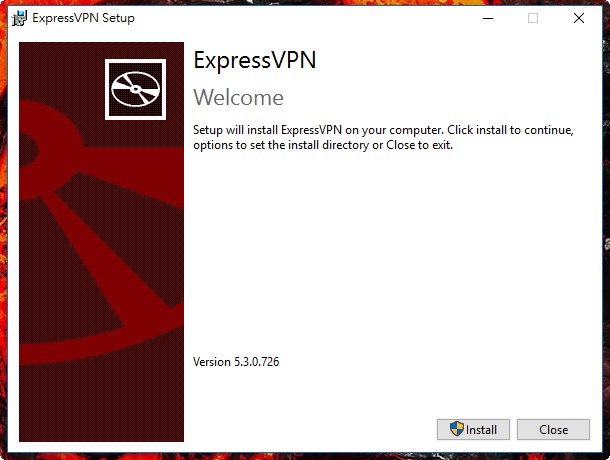The width and height of the screenshot is (610, 460).
Task: Close the window with the title bar X
Action: (x=578, y=18)
